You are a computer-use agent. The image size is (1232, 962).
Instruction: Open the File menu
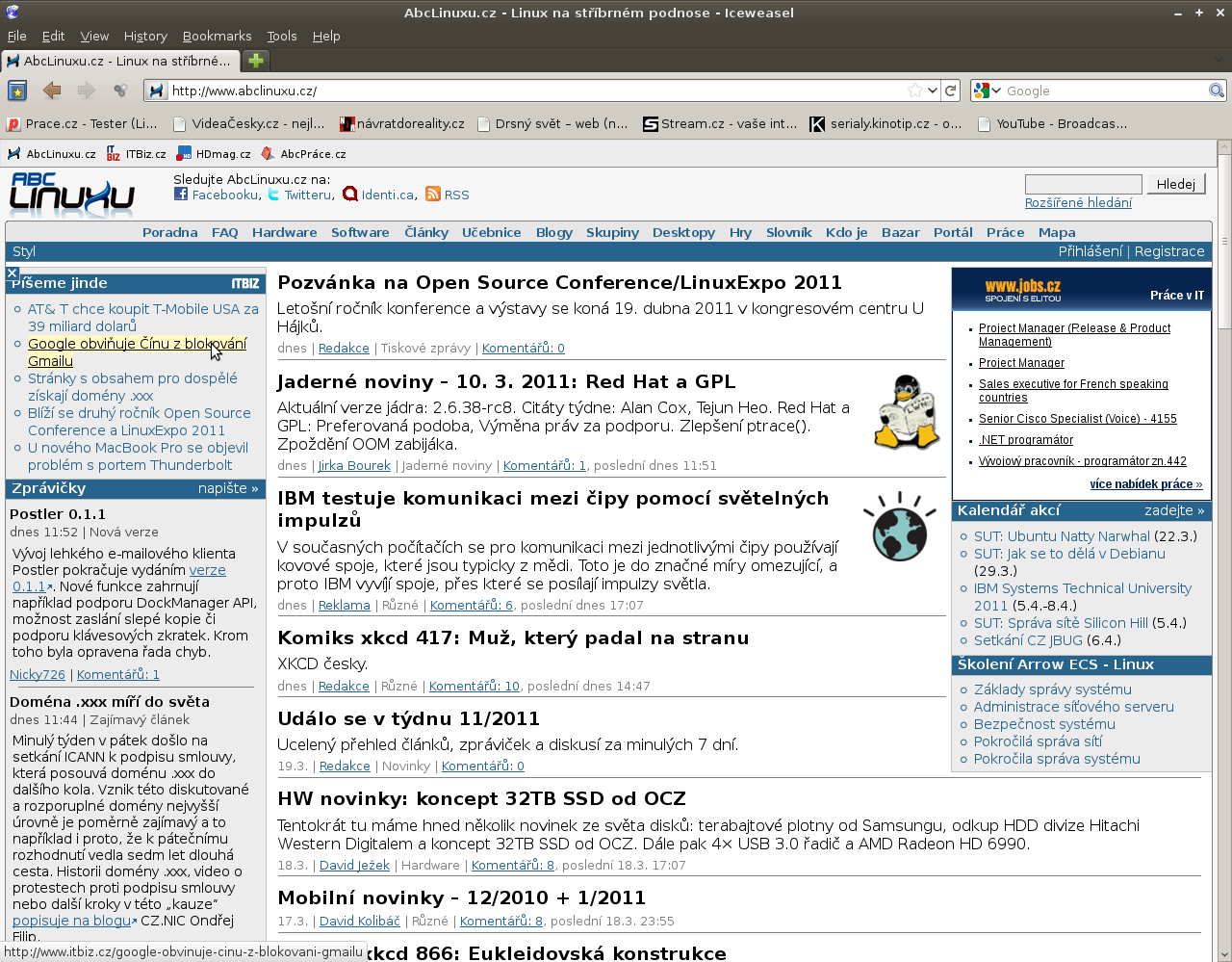pos(17,36)
